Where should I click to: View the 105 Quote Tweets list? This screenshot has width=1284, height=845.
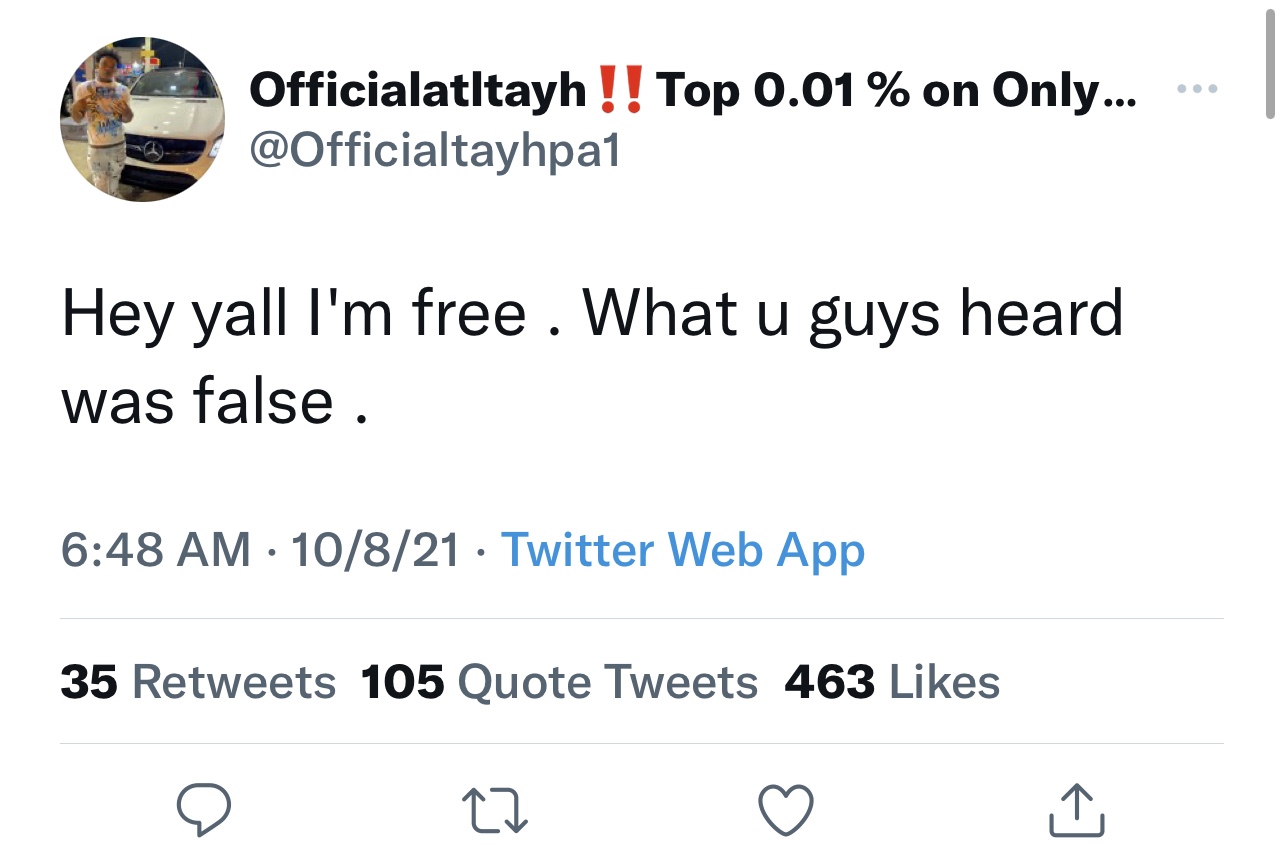click(x=559, y=682)
